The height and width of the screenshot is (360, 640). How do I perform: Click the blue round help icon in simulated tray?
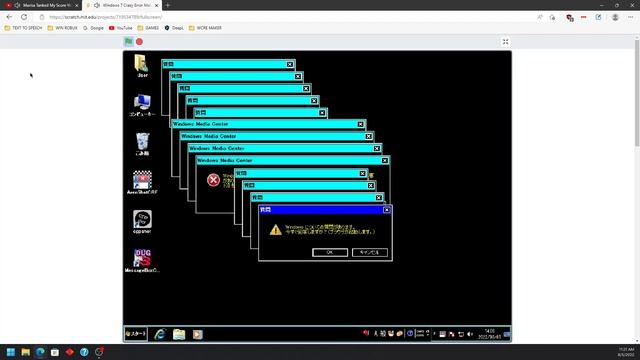tap(410, 333)
